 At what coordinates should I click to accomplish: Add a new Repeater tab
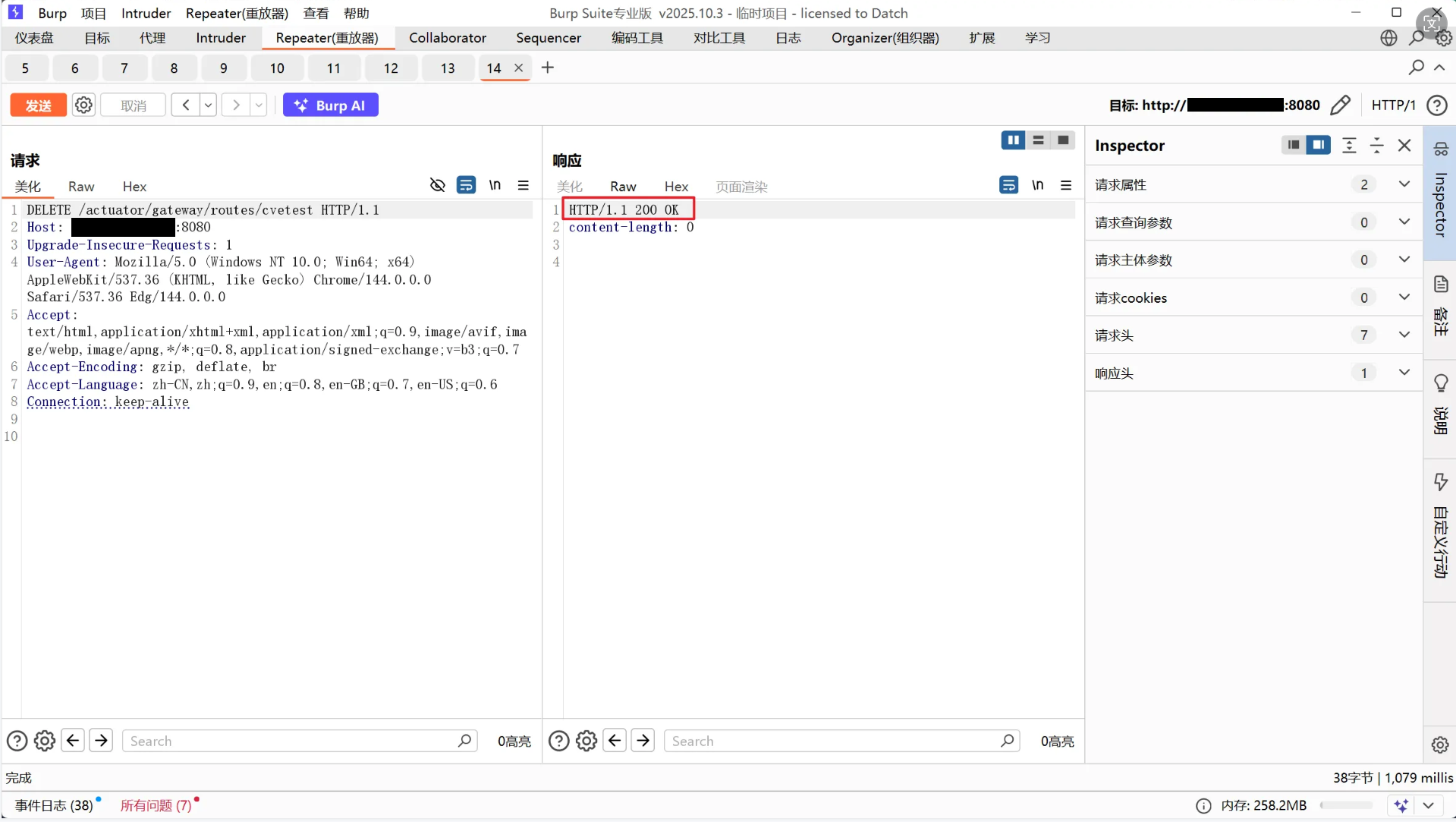(547, 68)
